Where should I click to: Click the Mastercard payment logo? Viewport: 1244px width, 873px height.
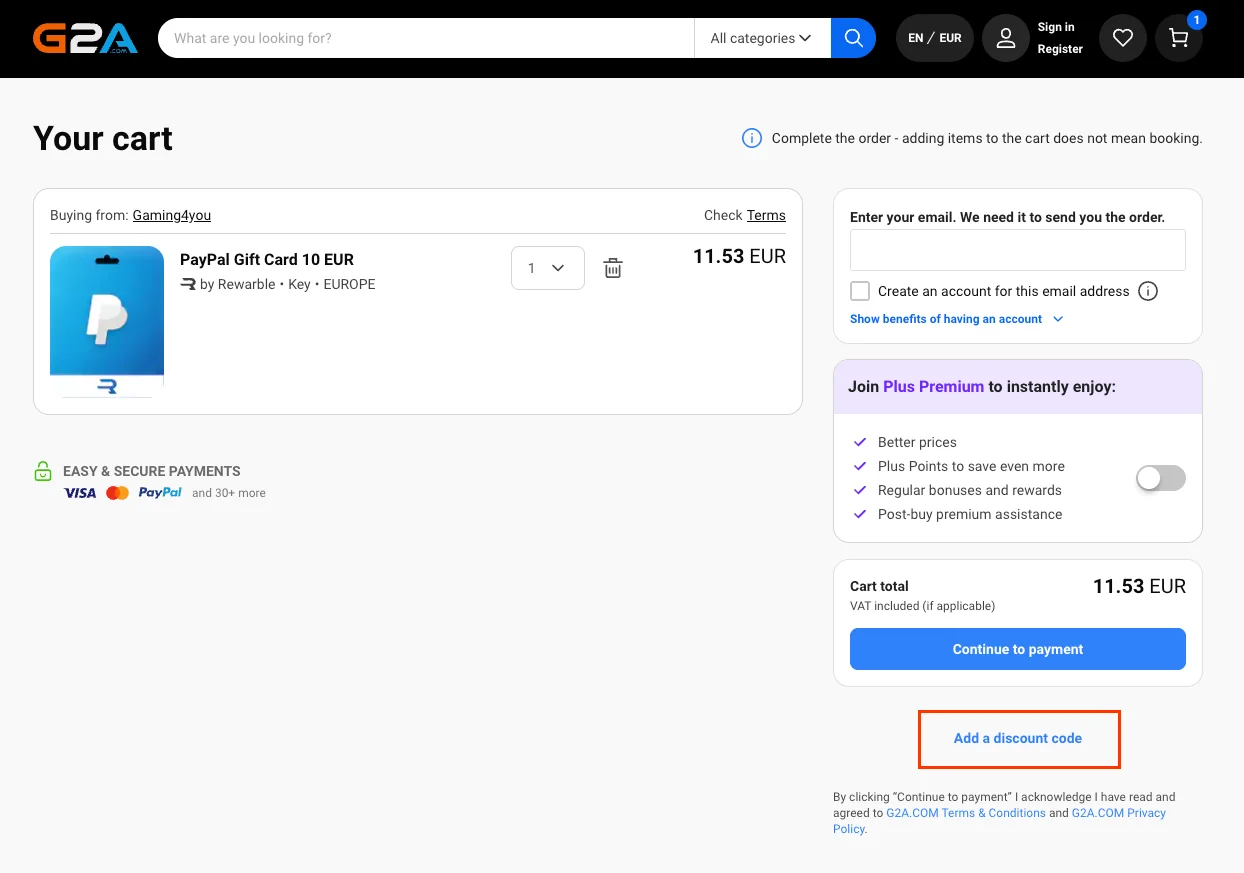117,493
